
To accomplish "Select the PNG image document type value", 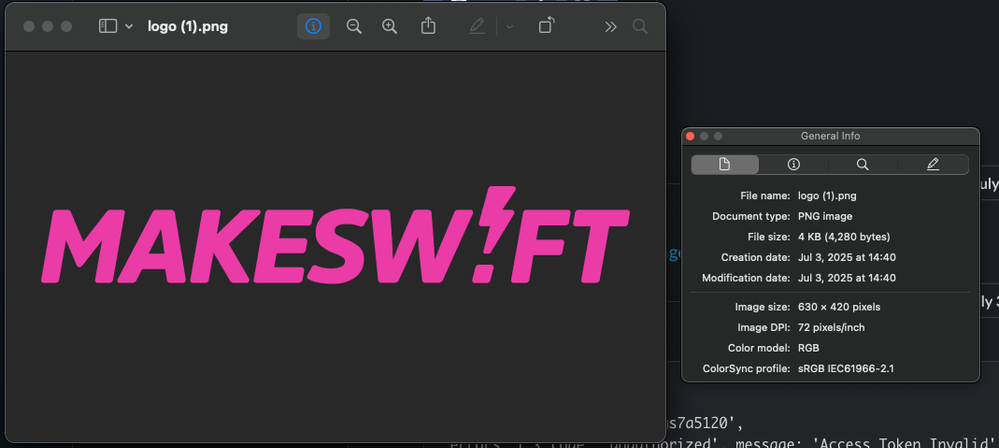I will click(x=825, y=216).
